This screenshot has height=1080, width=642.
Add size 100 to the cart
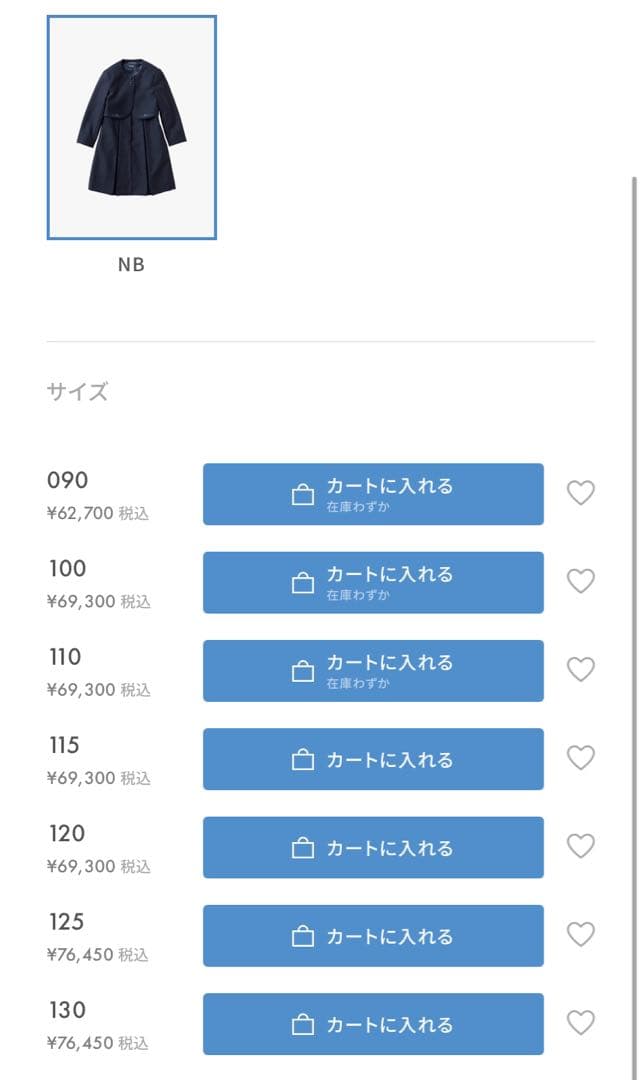[373, 581]
